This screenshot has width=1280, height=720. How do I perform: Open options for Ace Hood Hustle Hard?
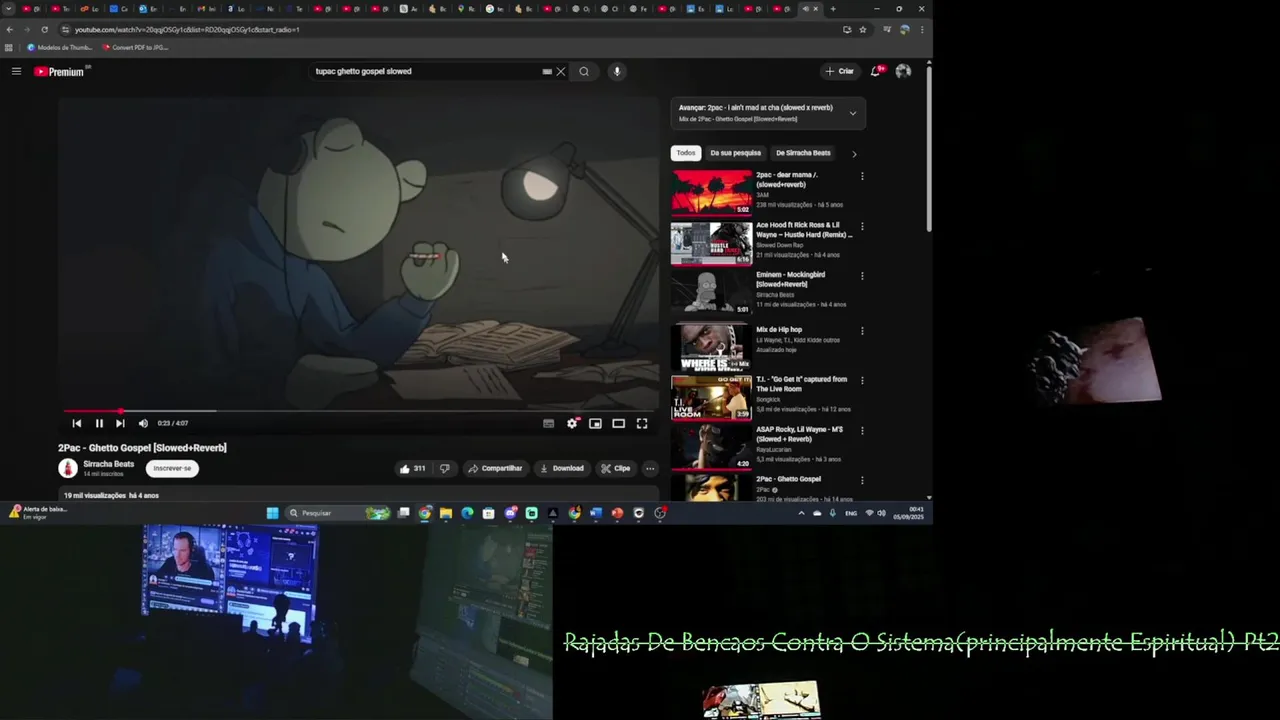pos(862,226)
